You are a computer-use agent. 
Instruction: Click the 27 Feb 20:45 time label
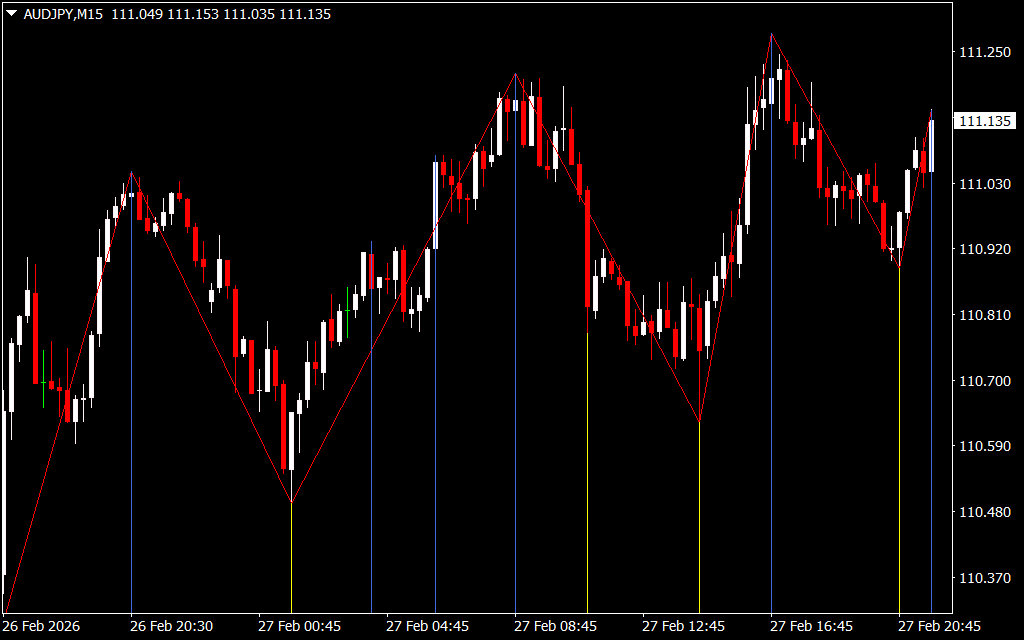(939, 626)
